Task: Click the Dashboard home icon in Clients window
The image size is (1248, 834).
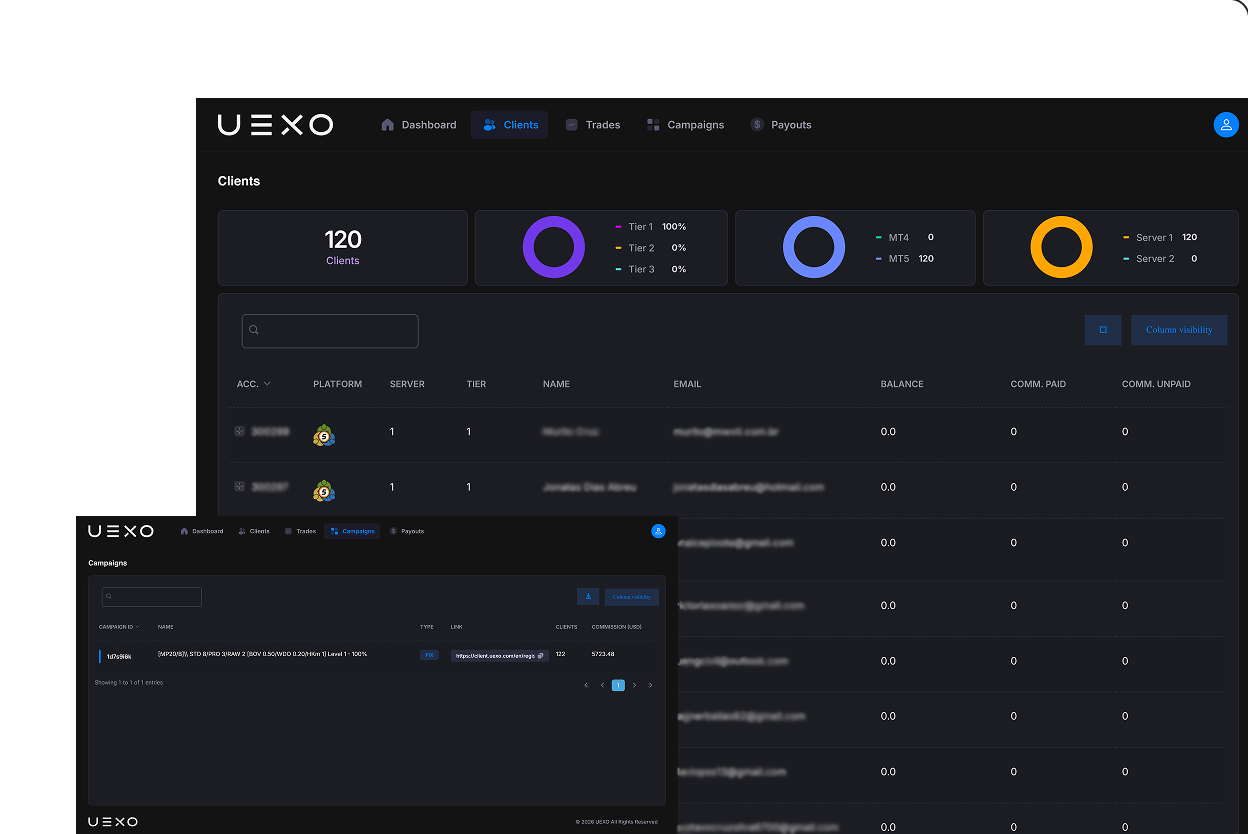Action: coord(388,125)
